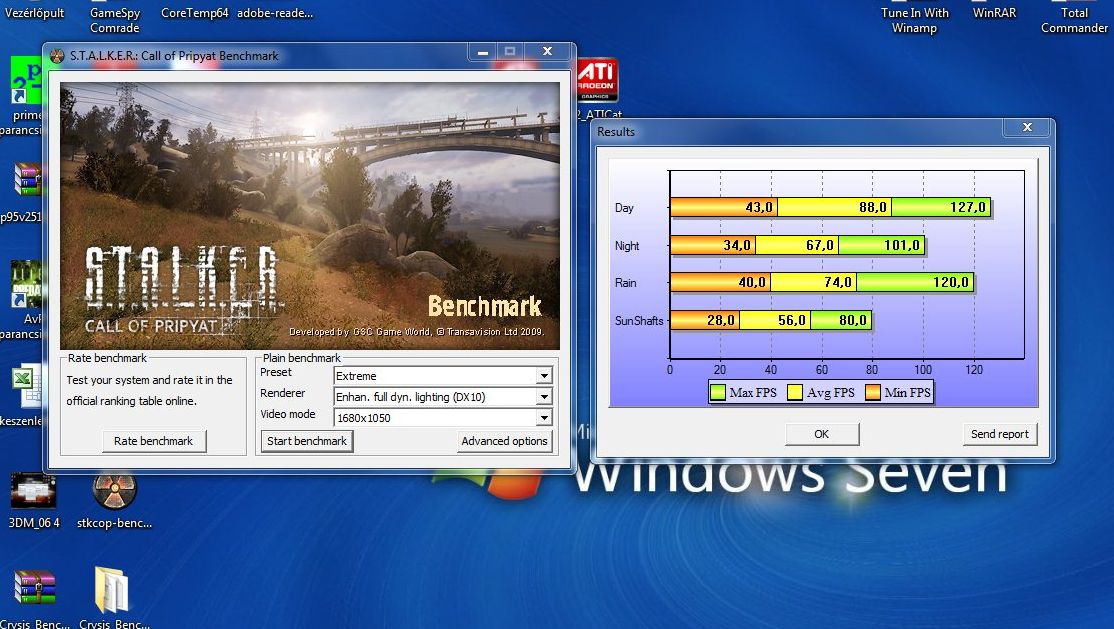1114x629 pixels.
Task: Open the first Crysis Benc... WinRAR archive
Action: click(x=34, y=589)
